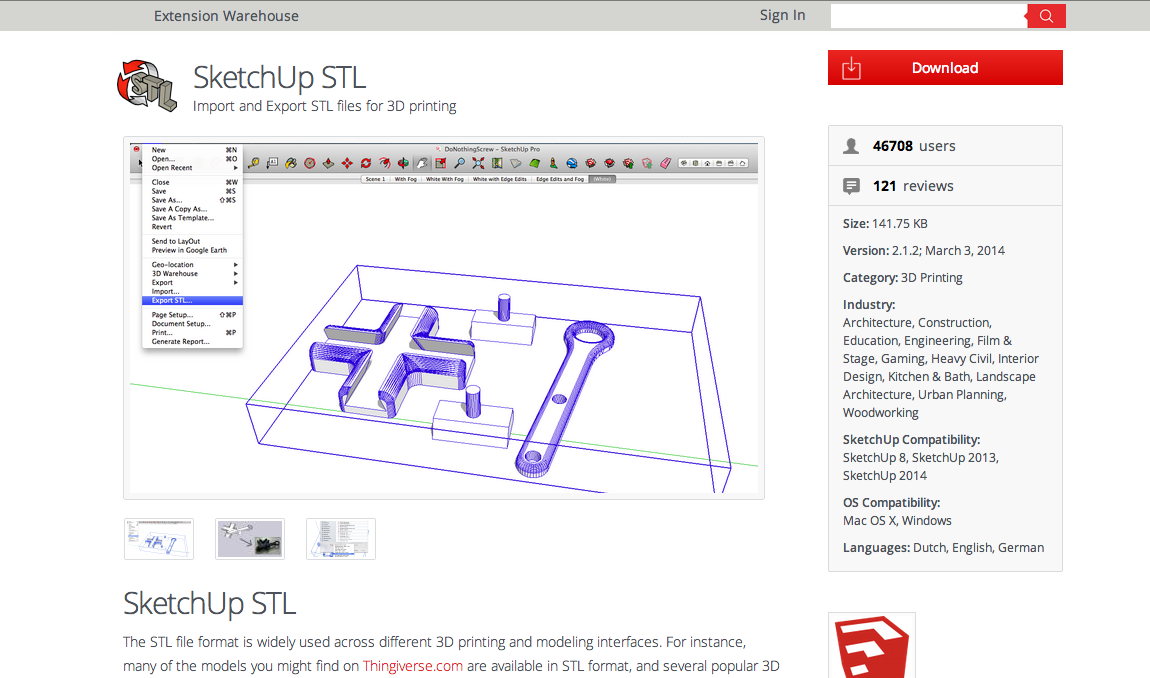Click the main SketchUp model screenshot
Image resolution: width=1150 pixels, height=678 pixels.
tap(444, 318)
